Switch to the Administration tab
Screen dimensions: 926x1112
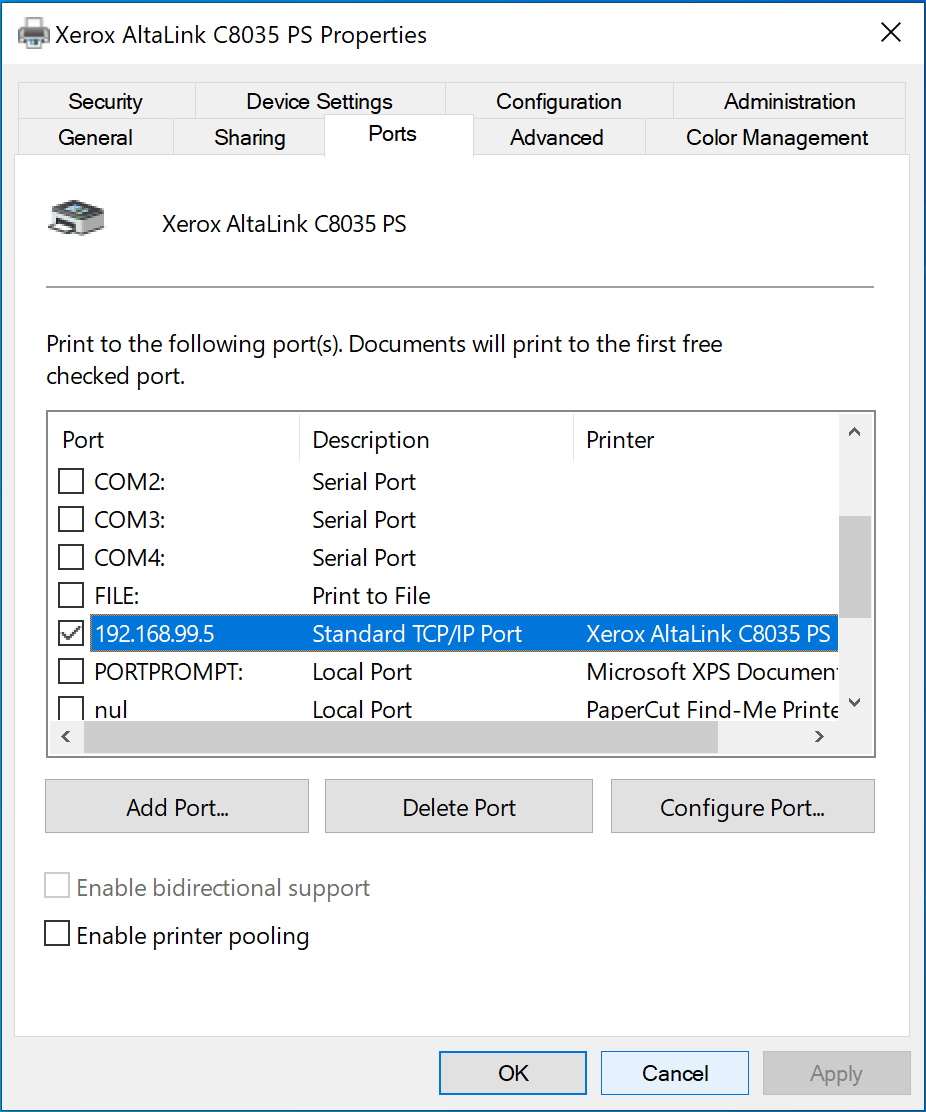click(789, 101)
